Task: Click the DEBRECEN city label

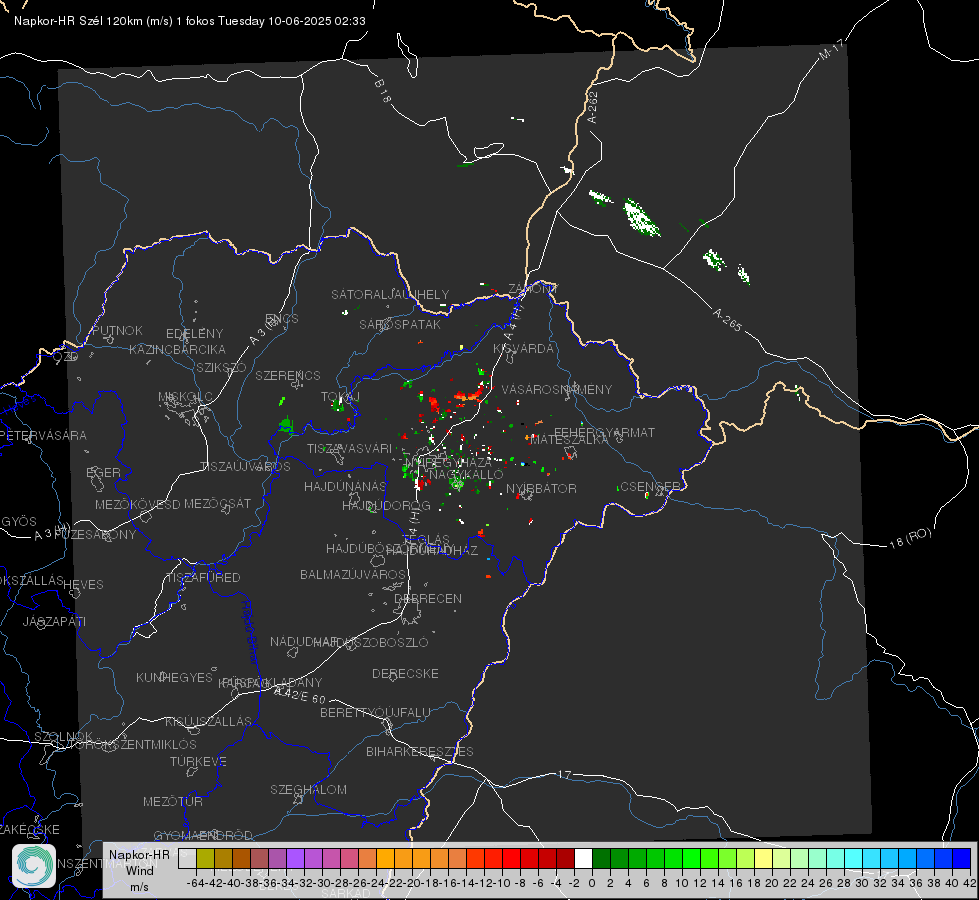Action: coord(428,598)
